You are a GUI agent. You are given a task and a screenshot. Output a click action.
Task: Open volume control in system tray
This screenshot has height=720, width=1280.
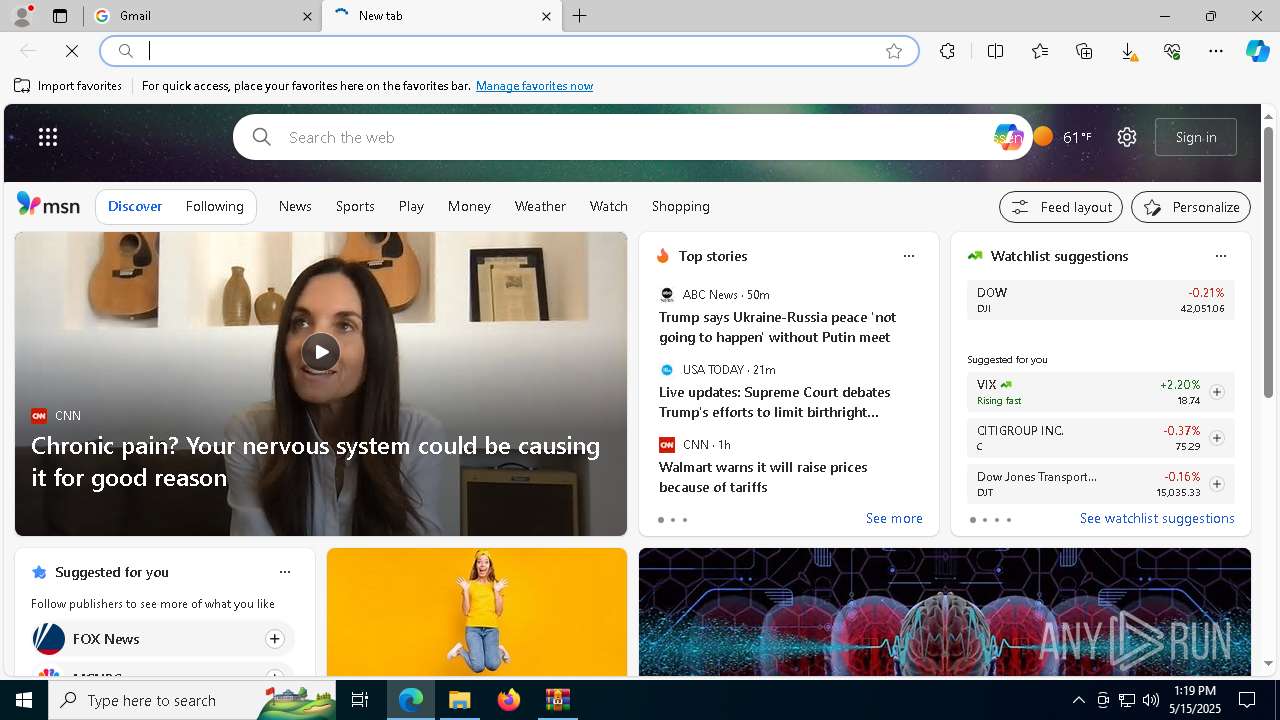click(x=1151, y=700)
